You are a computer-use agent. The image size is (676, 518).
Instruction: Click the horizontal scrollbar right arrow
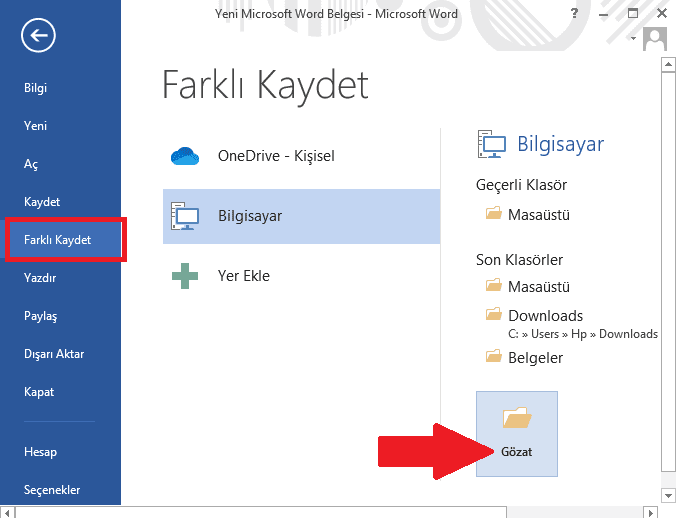tap(651, 512)
